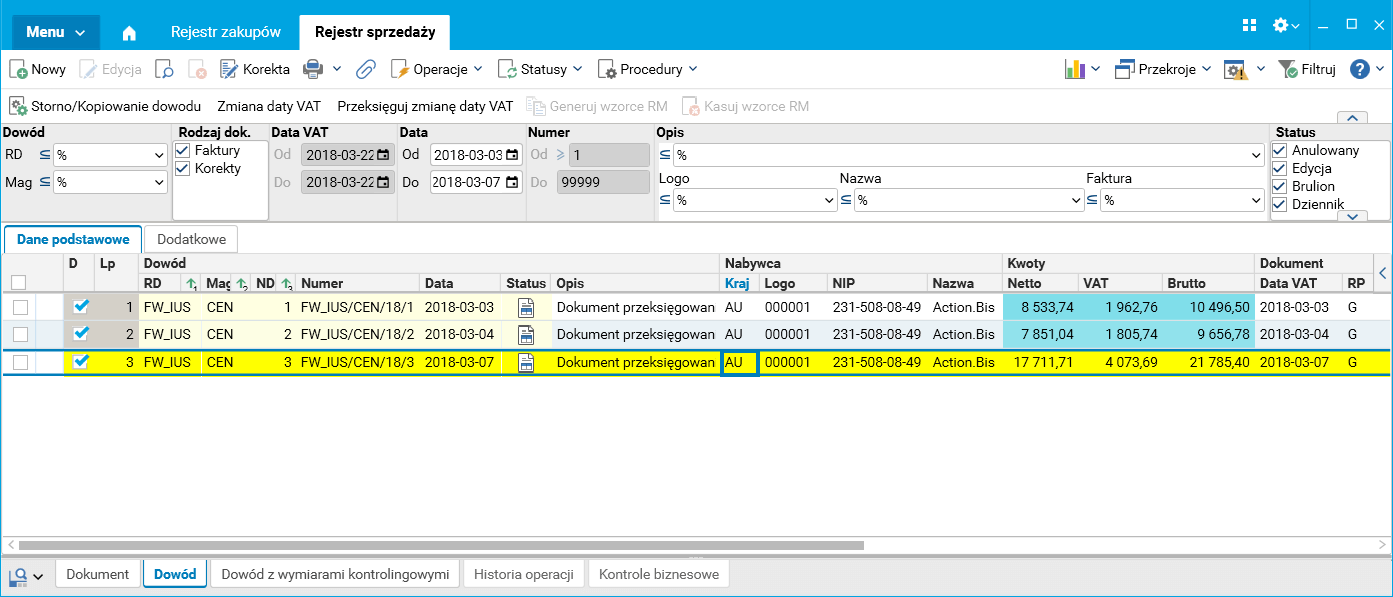This screenshot has width=1393, height=597.
Task: Switch to Rejestr zakupów tab
Action: pos(225,32)
